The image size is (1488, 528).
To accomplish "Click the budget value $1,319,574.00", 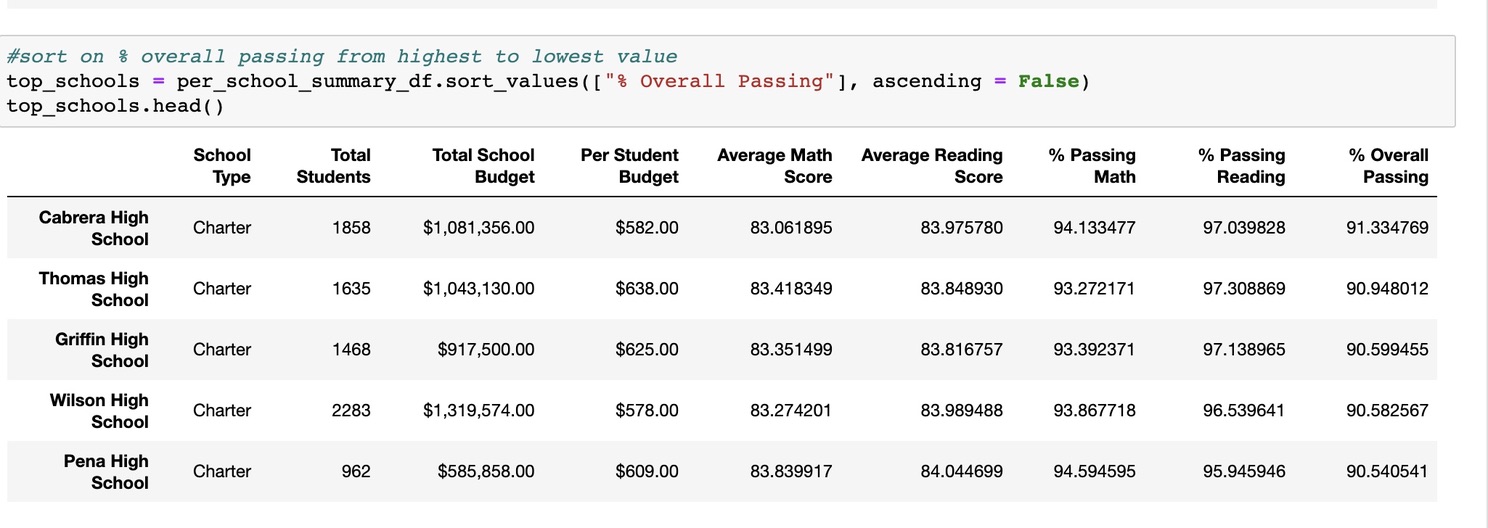I will point(479,411).
